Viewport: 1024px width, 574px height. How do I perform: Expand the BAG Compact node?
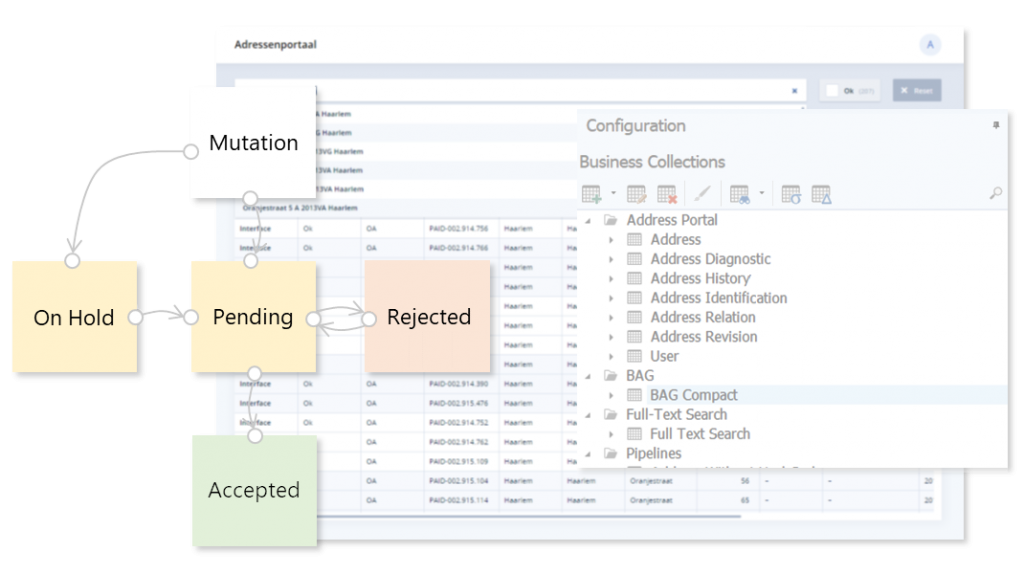(611, 396)
